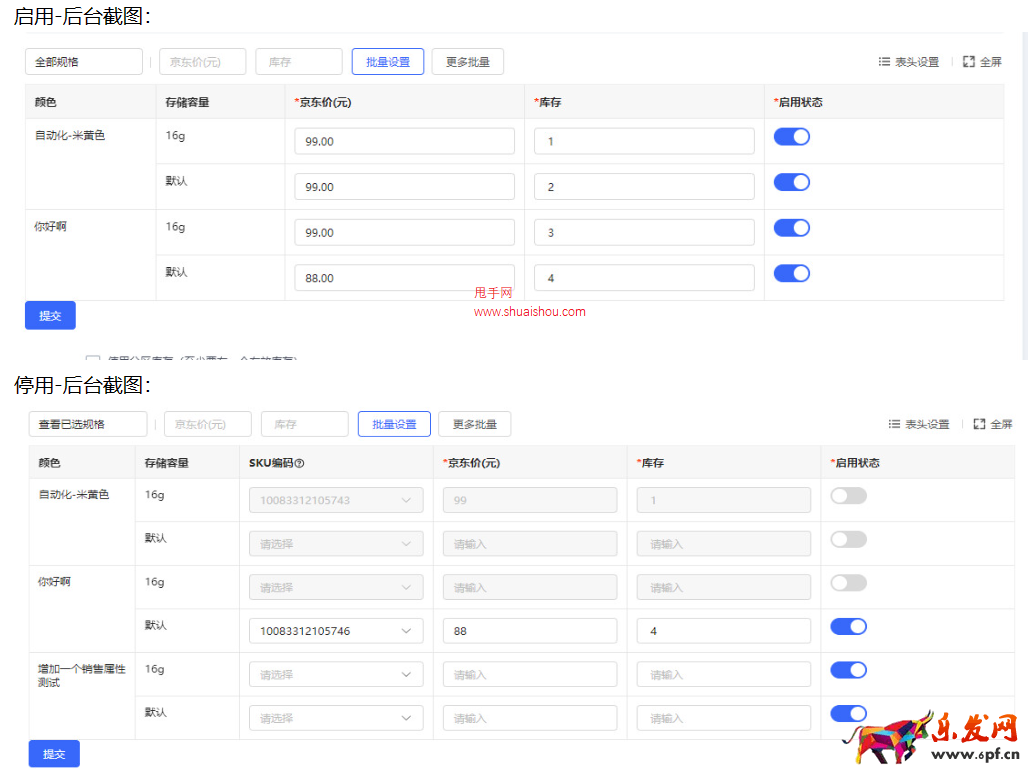Screen dimensions: 1030x775
Task: Toggle the 88.00 price row switch in top table
Action: [792, 273]
